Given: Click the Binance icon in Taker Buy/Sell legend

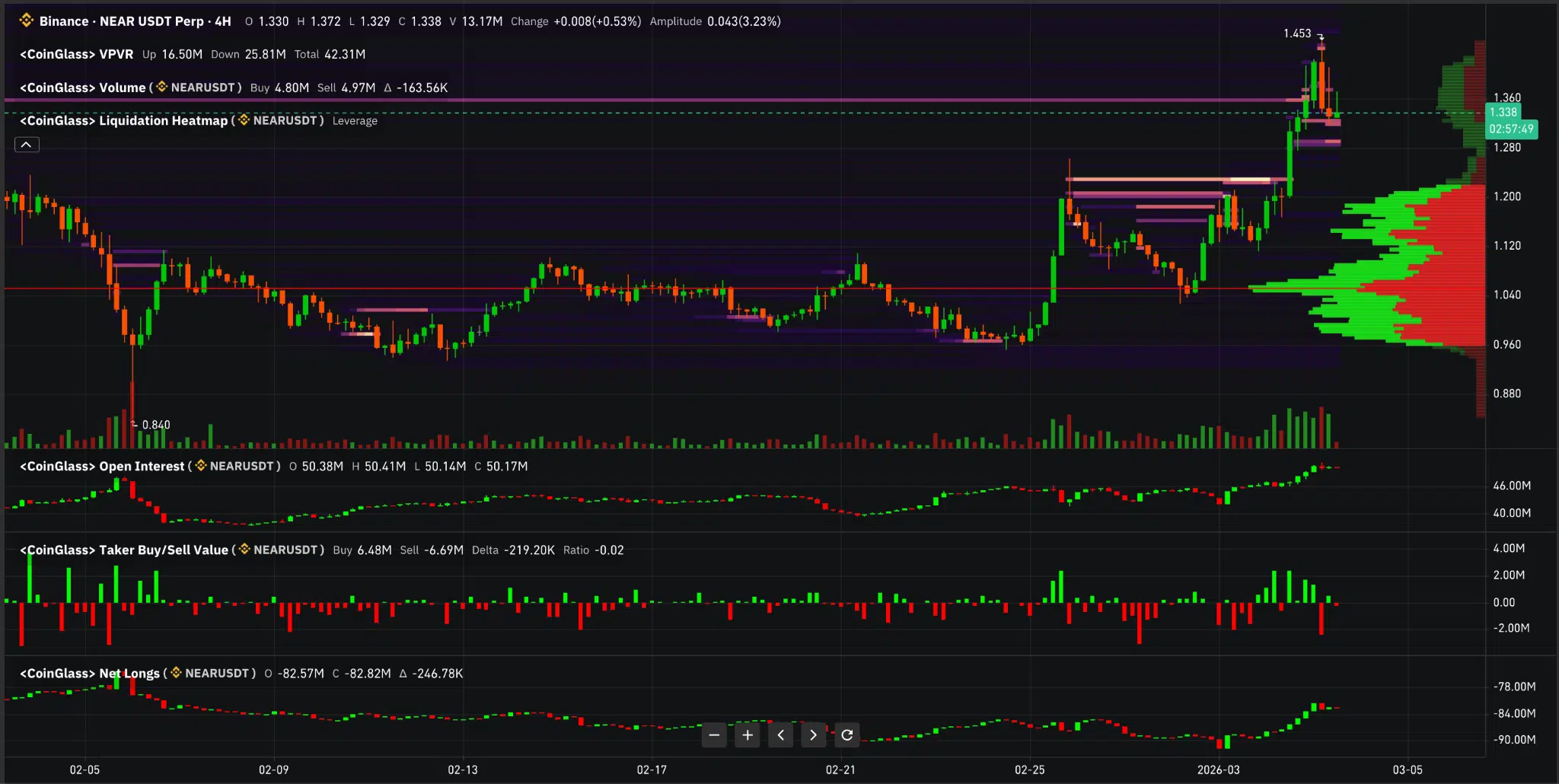Looking at the screenshot, I should tap(243, 550).
